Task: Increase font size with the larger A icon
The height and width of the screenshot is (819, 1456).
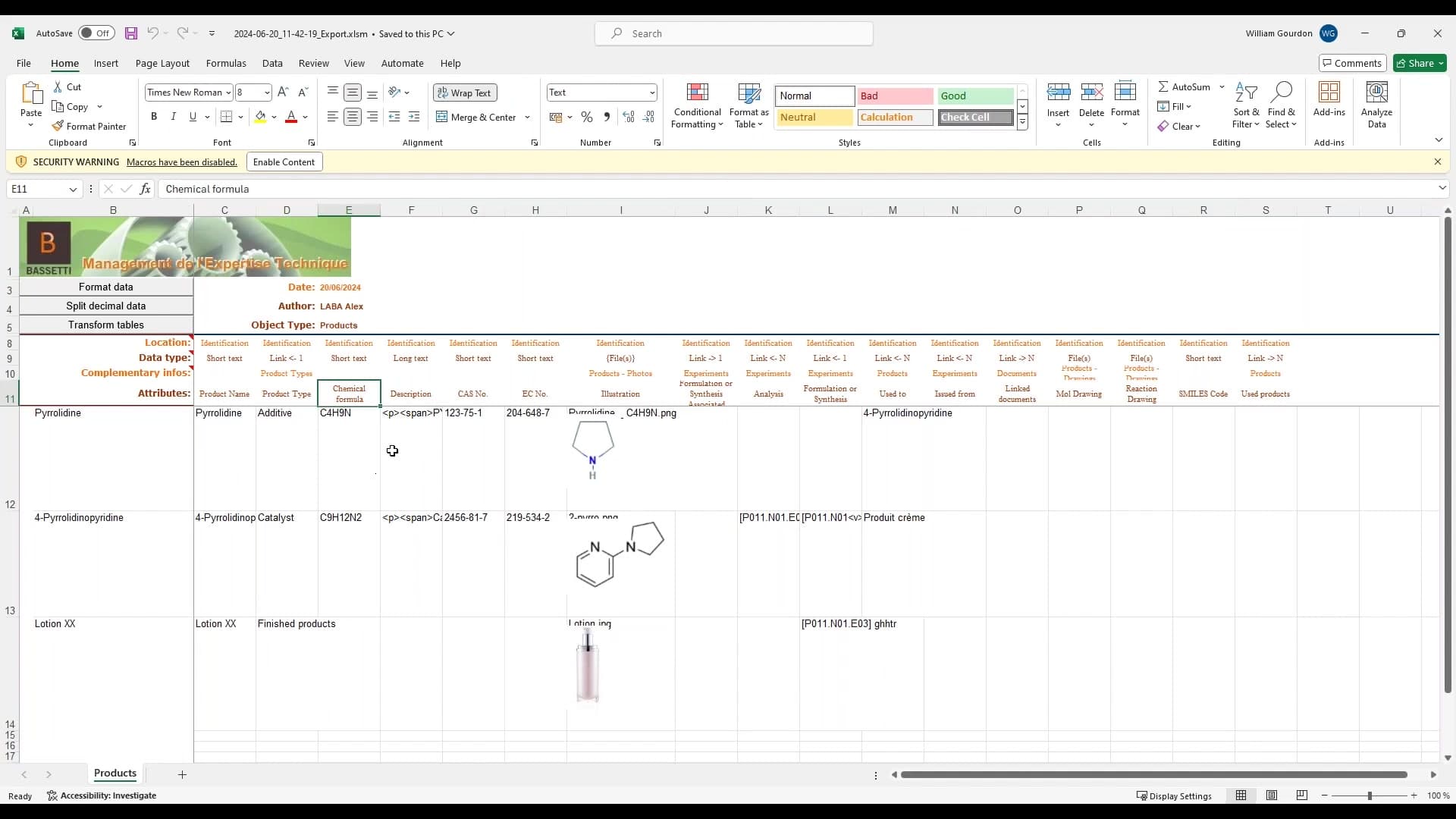Action: point(283,93)
